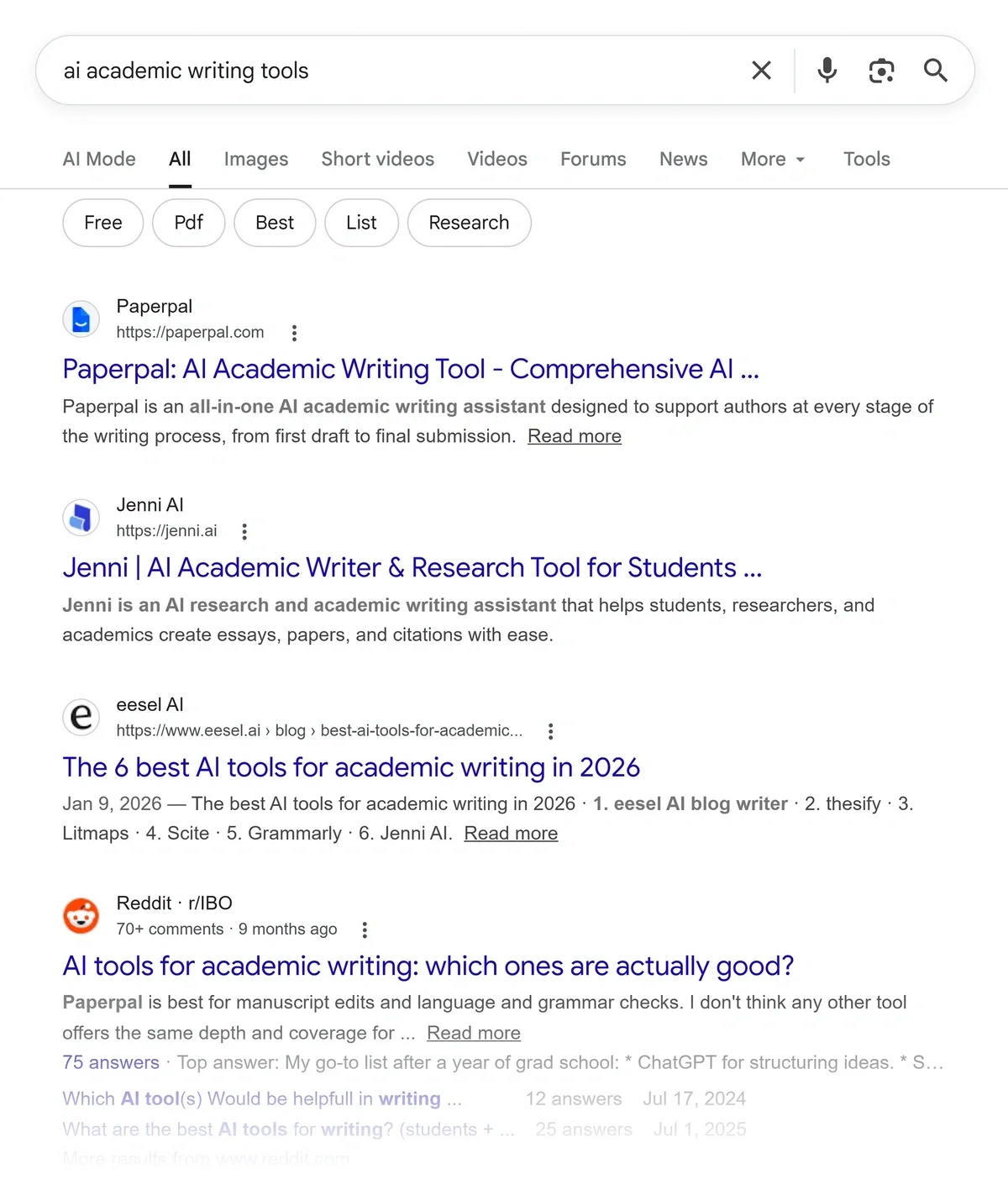Click the eesel AI site favicon

81,717
